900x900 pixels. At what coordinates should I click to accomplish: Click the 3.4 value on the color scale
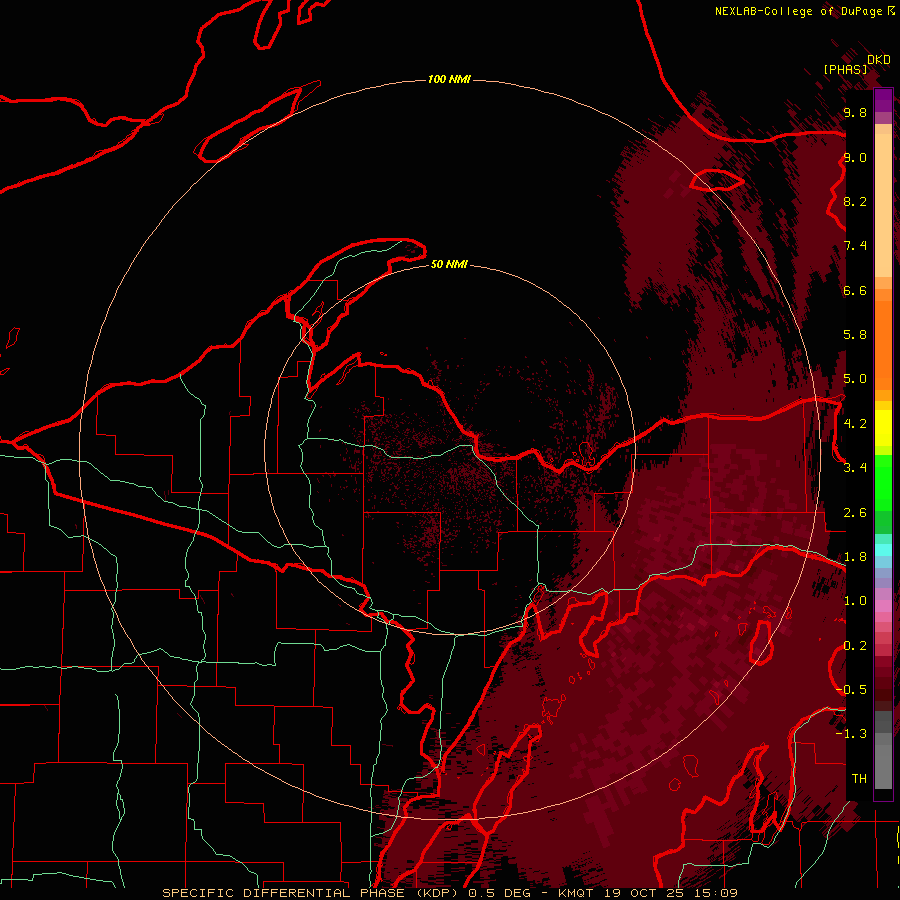[855, 468]
